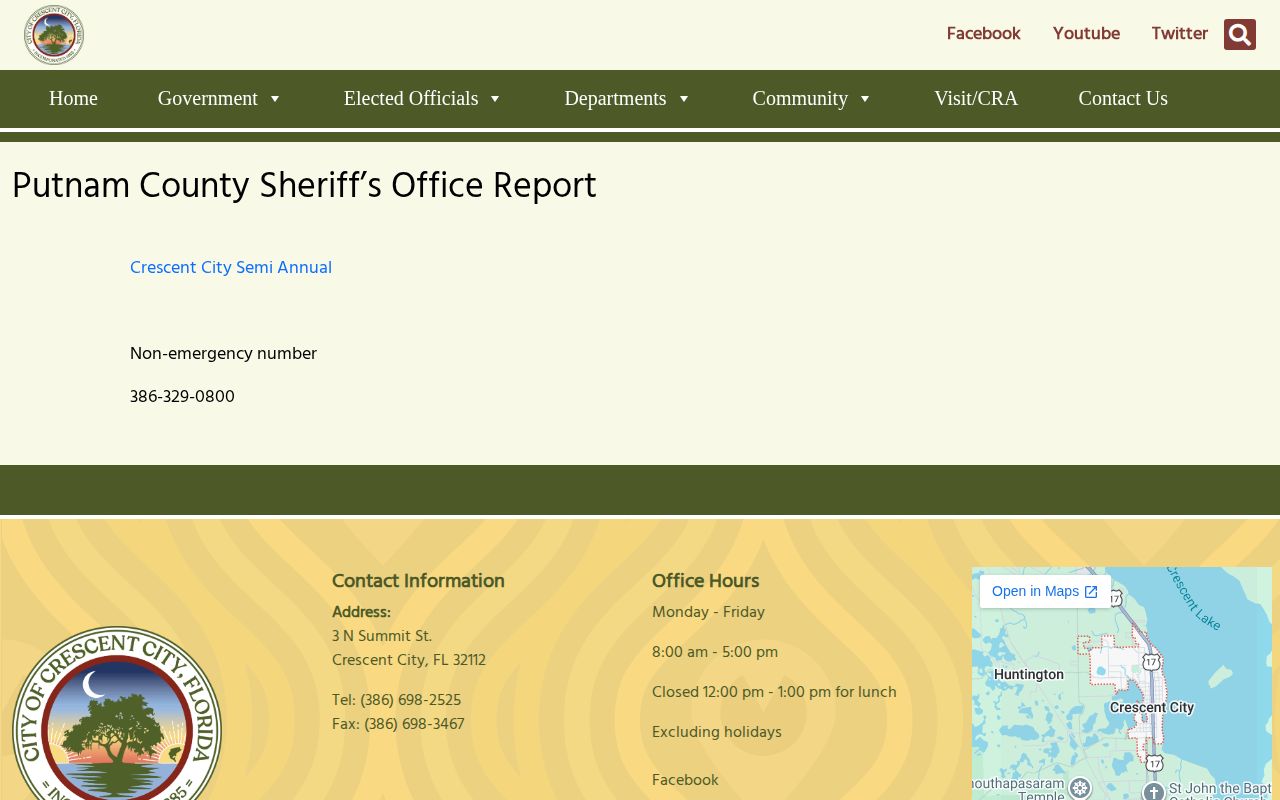Open the Contact Us menu item
The height and width of the screenshot is (800, 1280).
1123,98
